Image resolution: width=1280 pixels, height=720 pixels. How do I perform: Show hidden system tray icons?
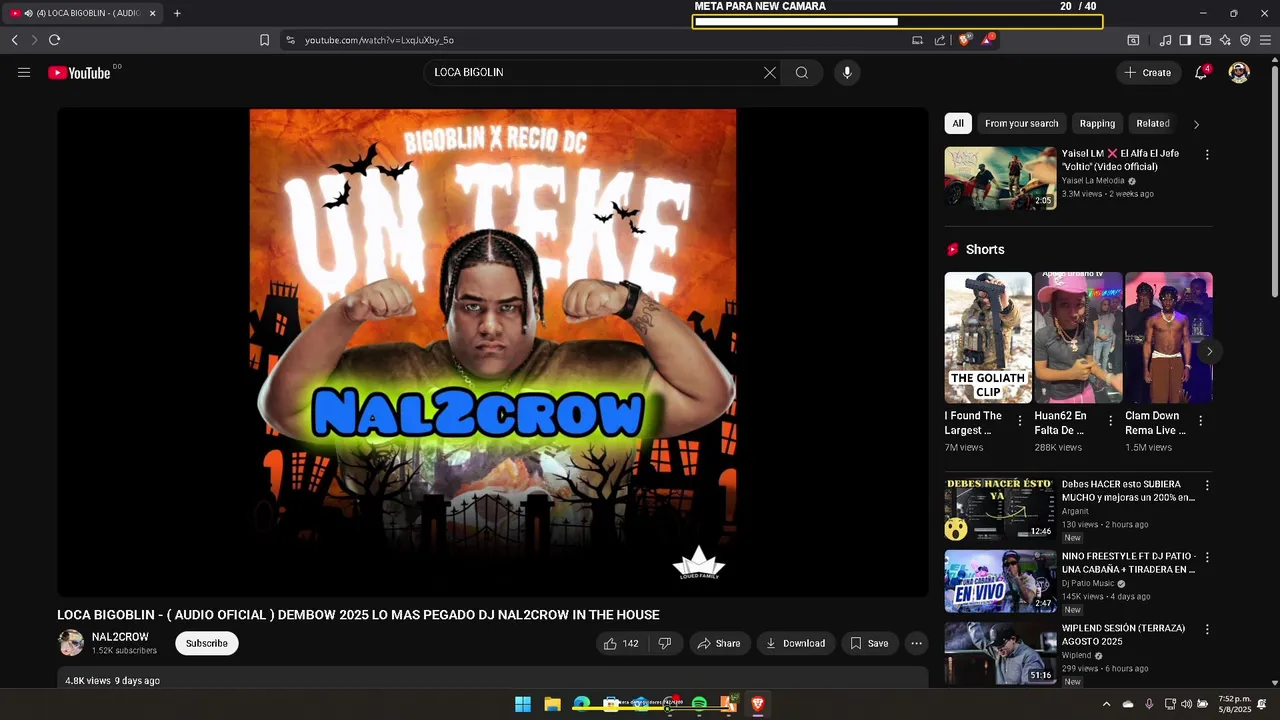coord(1106,704)
